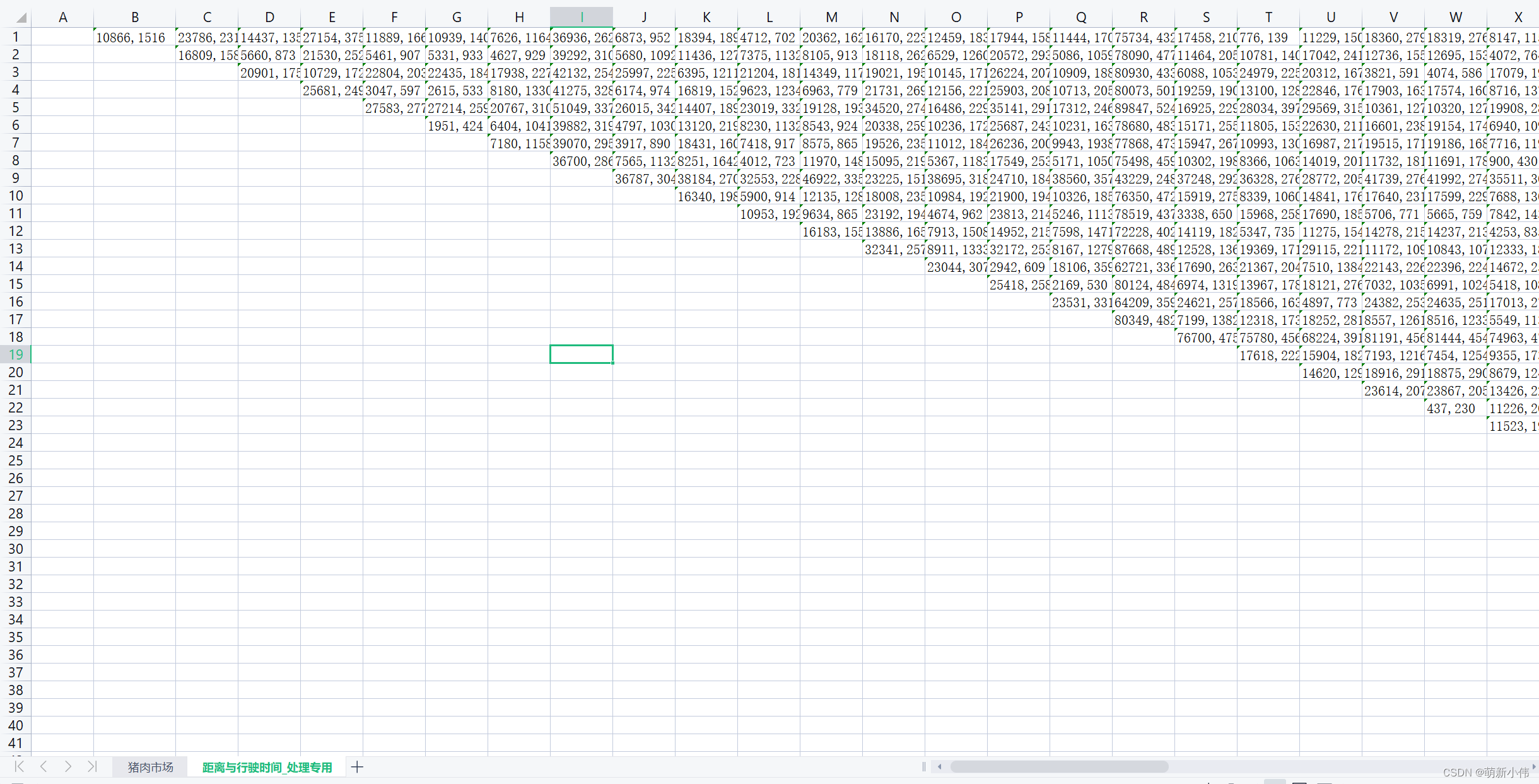Screen dimensions: 1539x784
Task: Click cell containing 16340 in row 10
Action: click(706, 196)
